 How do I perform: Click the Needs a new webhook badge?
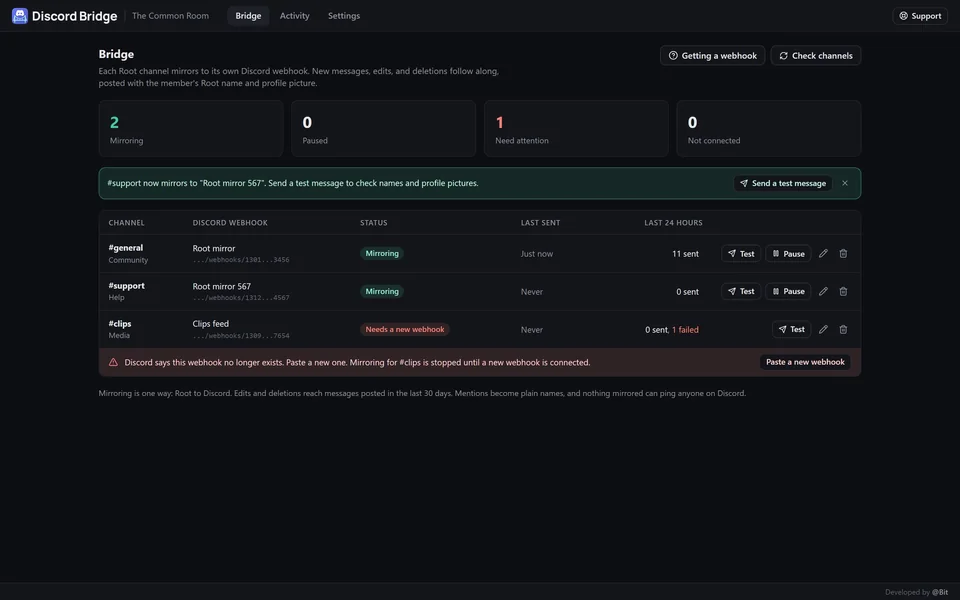pyautogui.click(x=405, y=329)
